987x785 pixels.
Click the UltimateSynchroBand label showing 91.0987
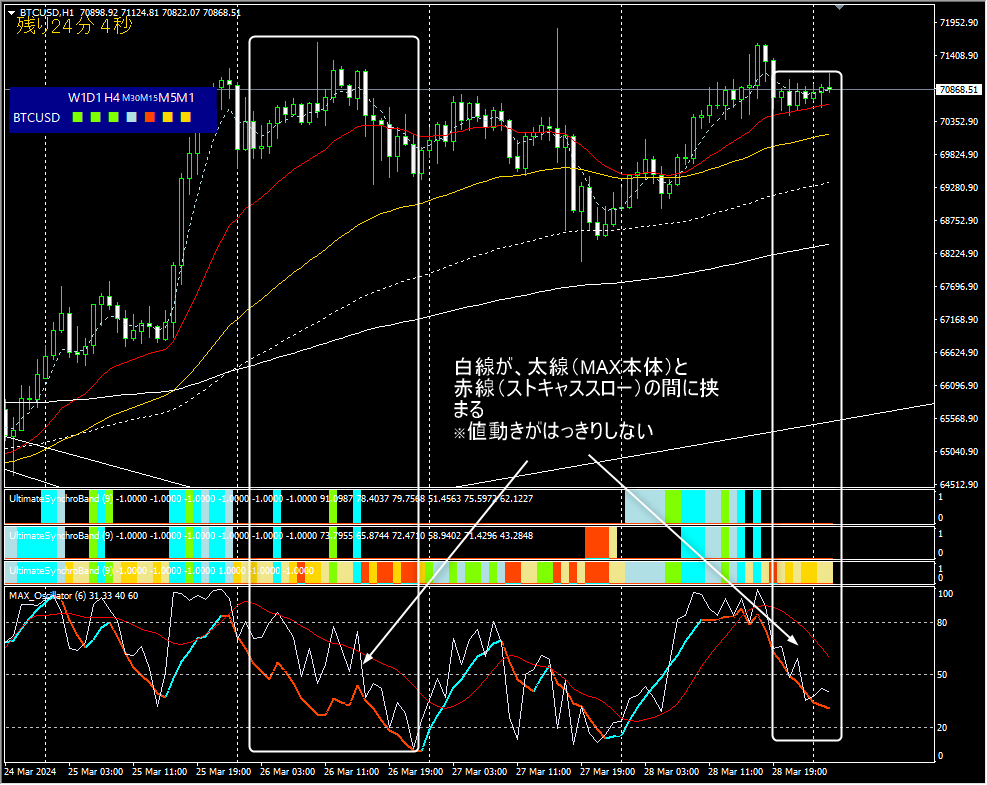pos(271,499)
